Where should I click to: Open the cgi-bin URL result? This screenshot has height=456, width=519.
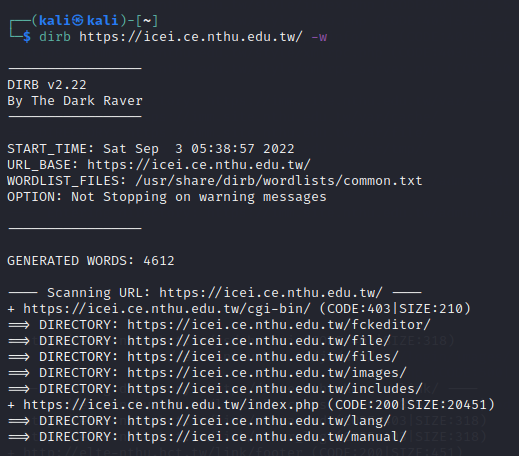(x=167, y=309)
